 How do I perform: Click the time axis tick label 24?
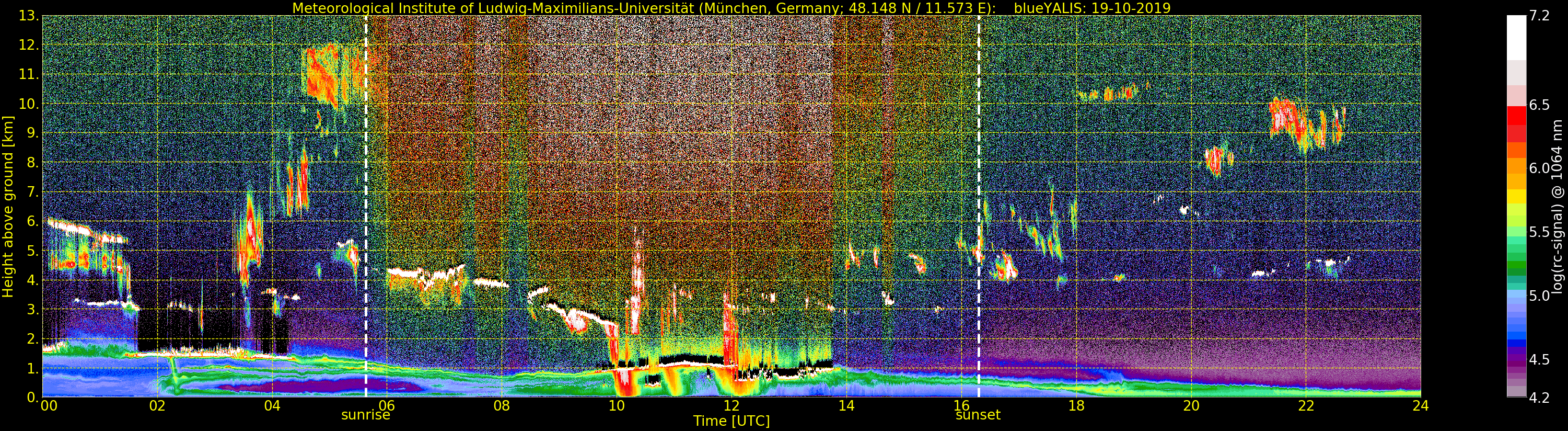[1421, 405]
